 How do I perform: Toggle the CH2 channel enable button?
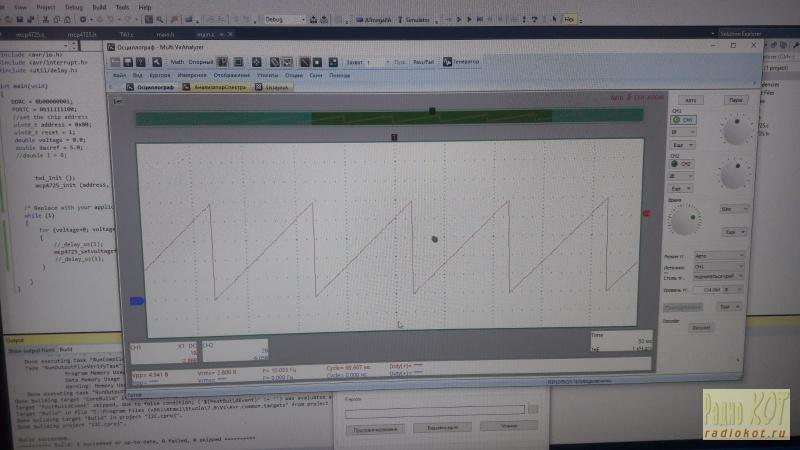click(681, 162)
